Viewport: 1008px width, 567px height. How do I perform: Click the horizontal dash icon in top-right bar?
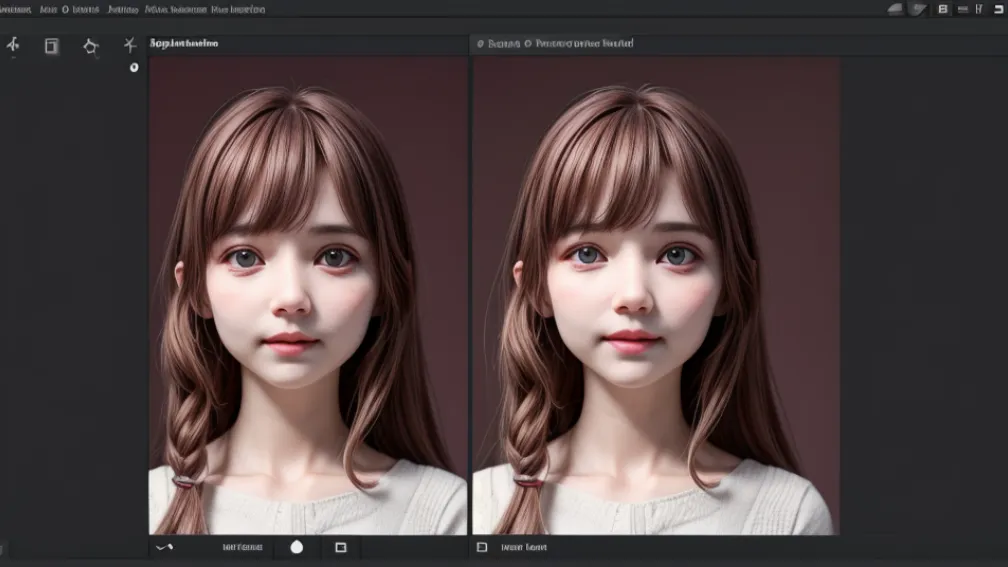(x=962, y=9)
